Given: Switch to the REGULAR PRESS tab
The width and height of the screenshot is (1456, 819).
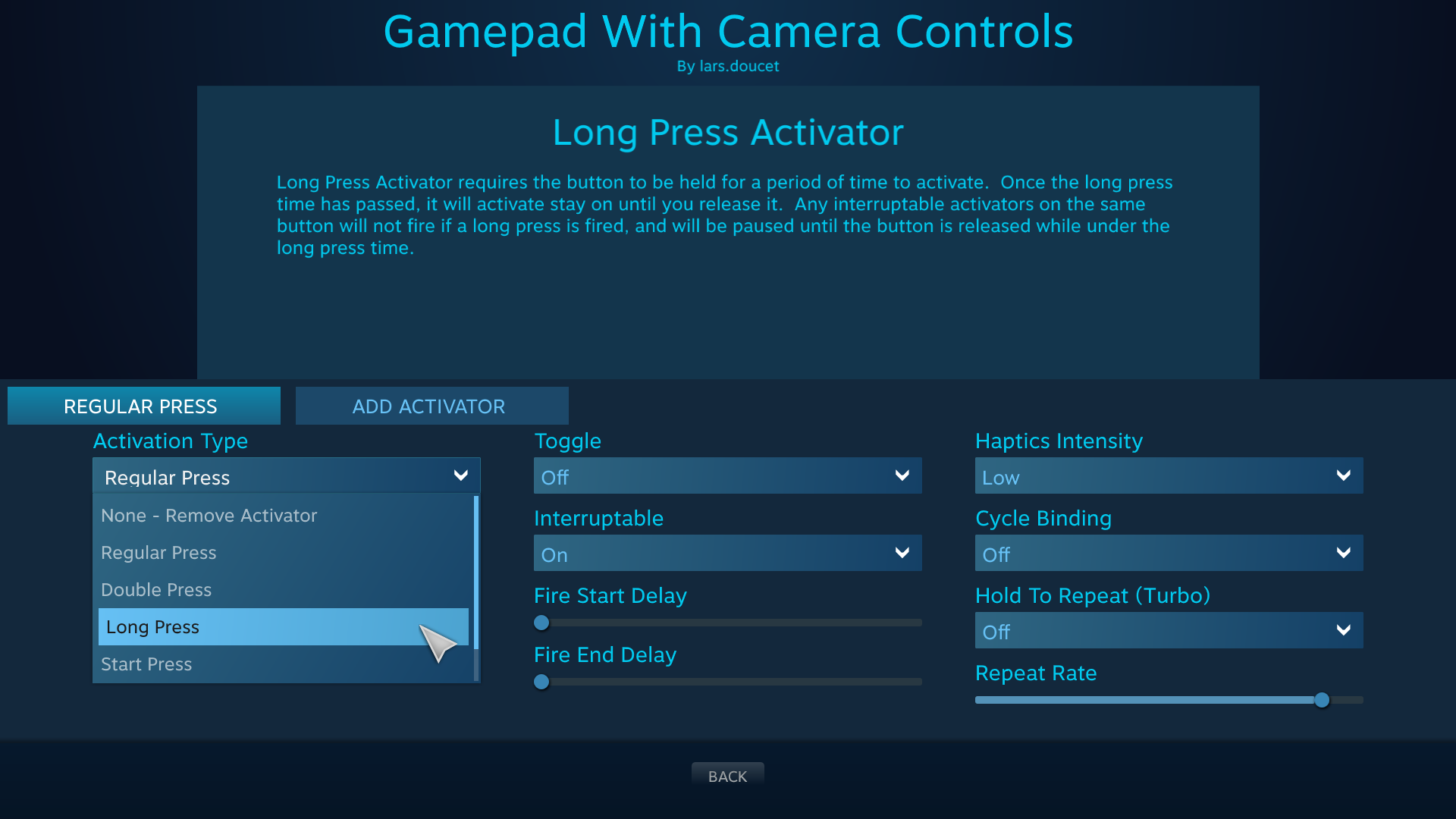Looking at the screenshot, I should coord(140,405).
